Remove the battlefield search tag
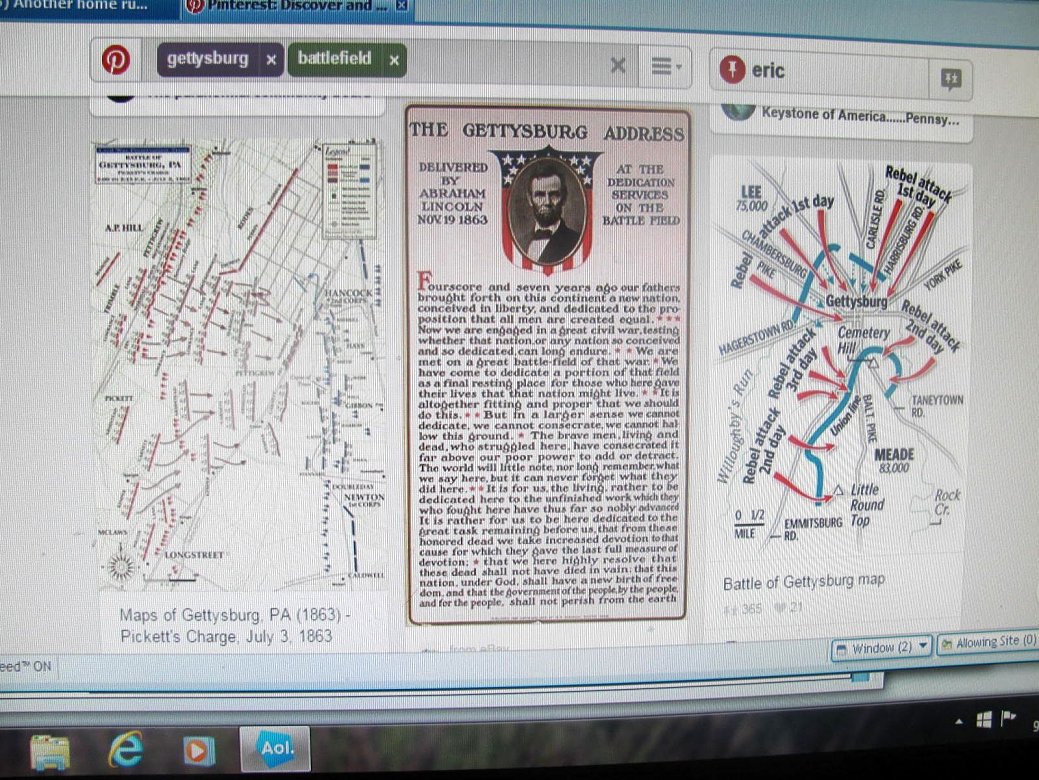The width and height of the screenshot is (1039, 780). 394,60
